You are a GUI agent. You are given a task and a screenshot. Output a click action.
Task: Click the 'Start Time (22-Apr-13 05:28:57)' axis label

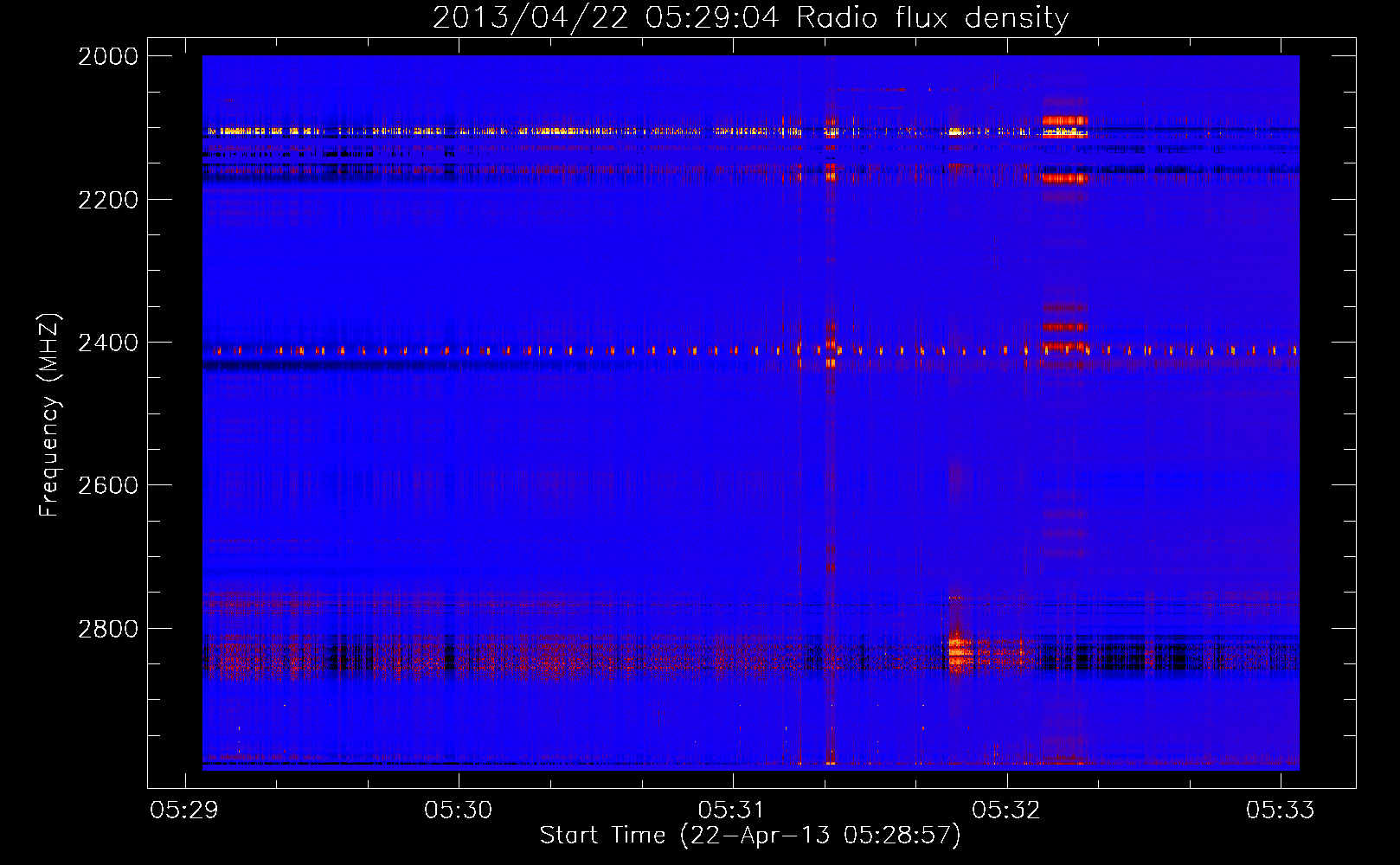(x=750, y=836)
